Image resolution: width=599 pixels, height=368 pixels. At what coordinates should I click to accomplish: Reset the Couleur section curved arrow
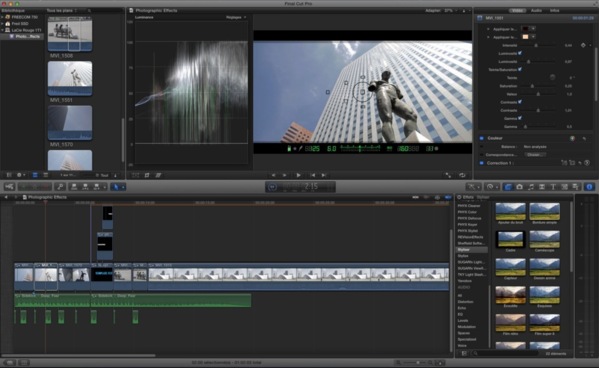pos(584,138)
